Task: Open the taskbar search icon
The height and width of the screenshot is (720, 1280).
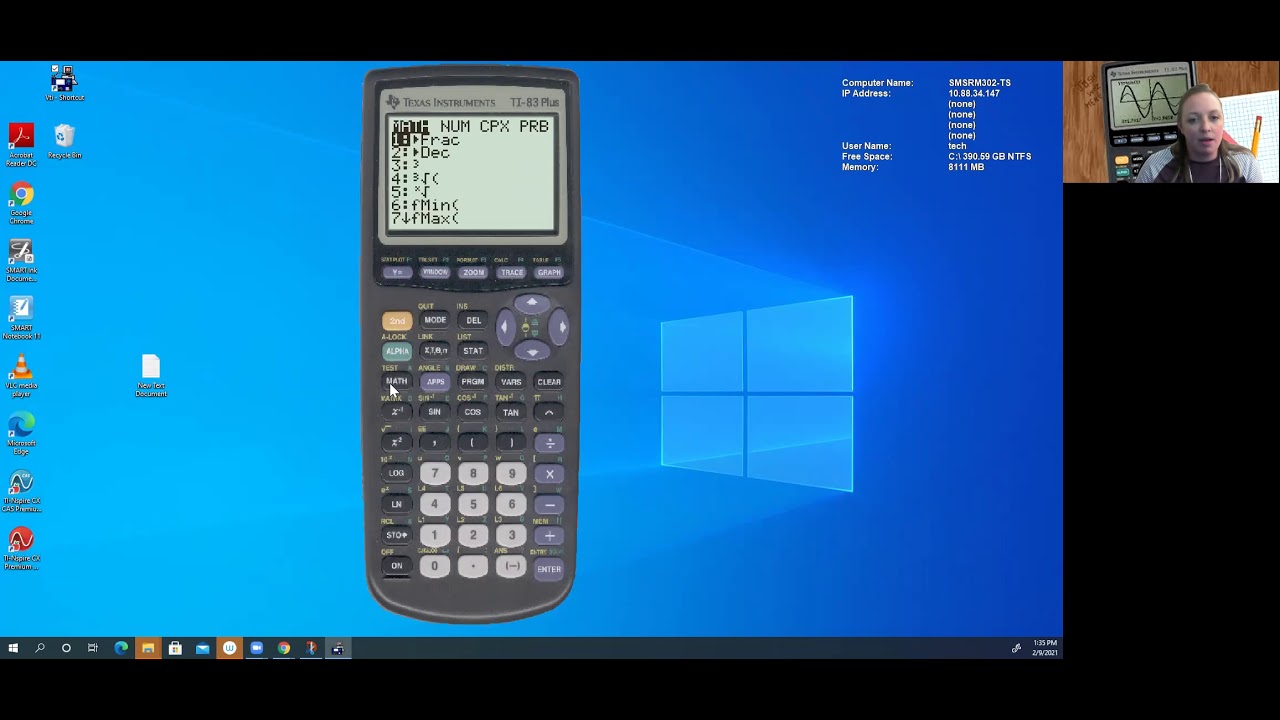Action: tap(40, 648)
